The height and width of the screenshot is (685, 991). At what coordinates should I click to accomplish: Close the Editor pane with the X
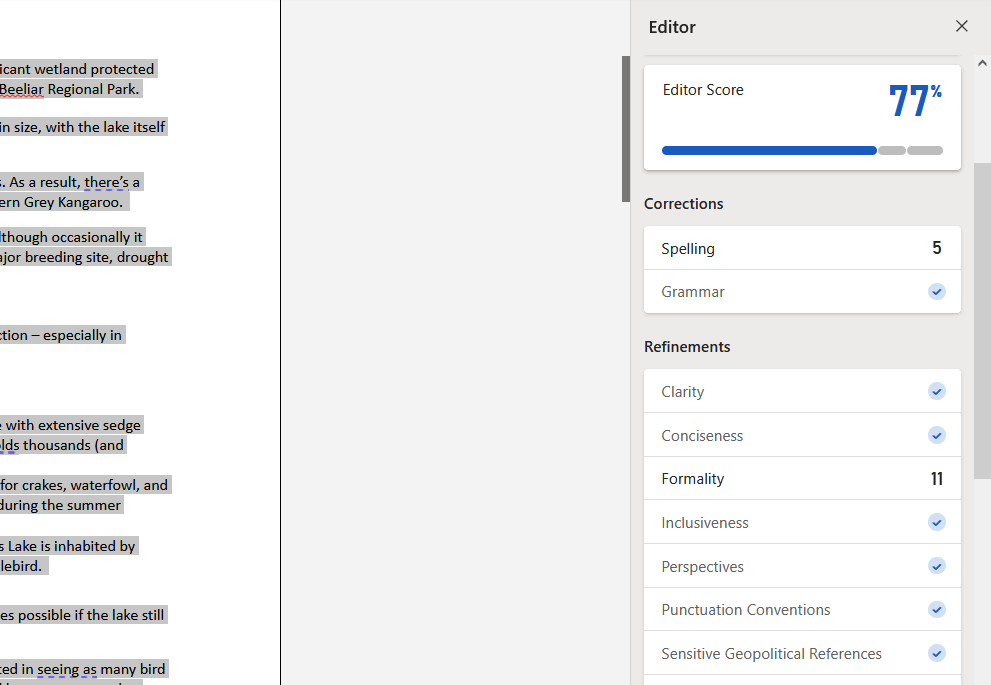tap(961, 26)
